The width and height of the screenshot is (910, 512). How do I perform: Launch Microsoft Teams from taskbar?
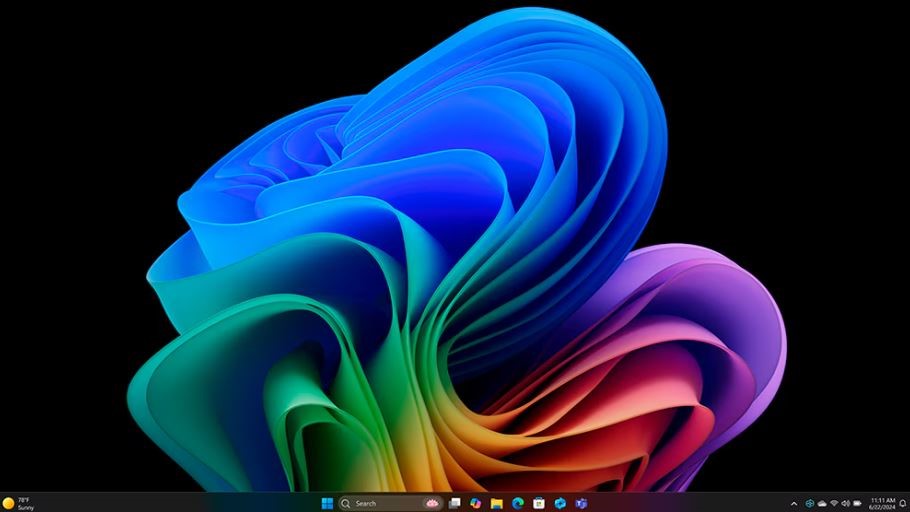coord(581,503)
